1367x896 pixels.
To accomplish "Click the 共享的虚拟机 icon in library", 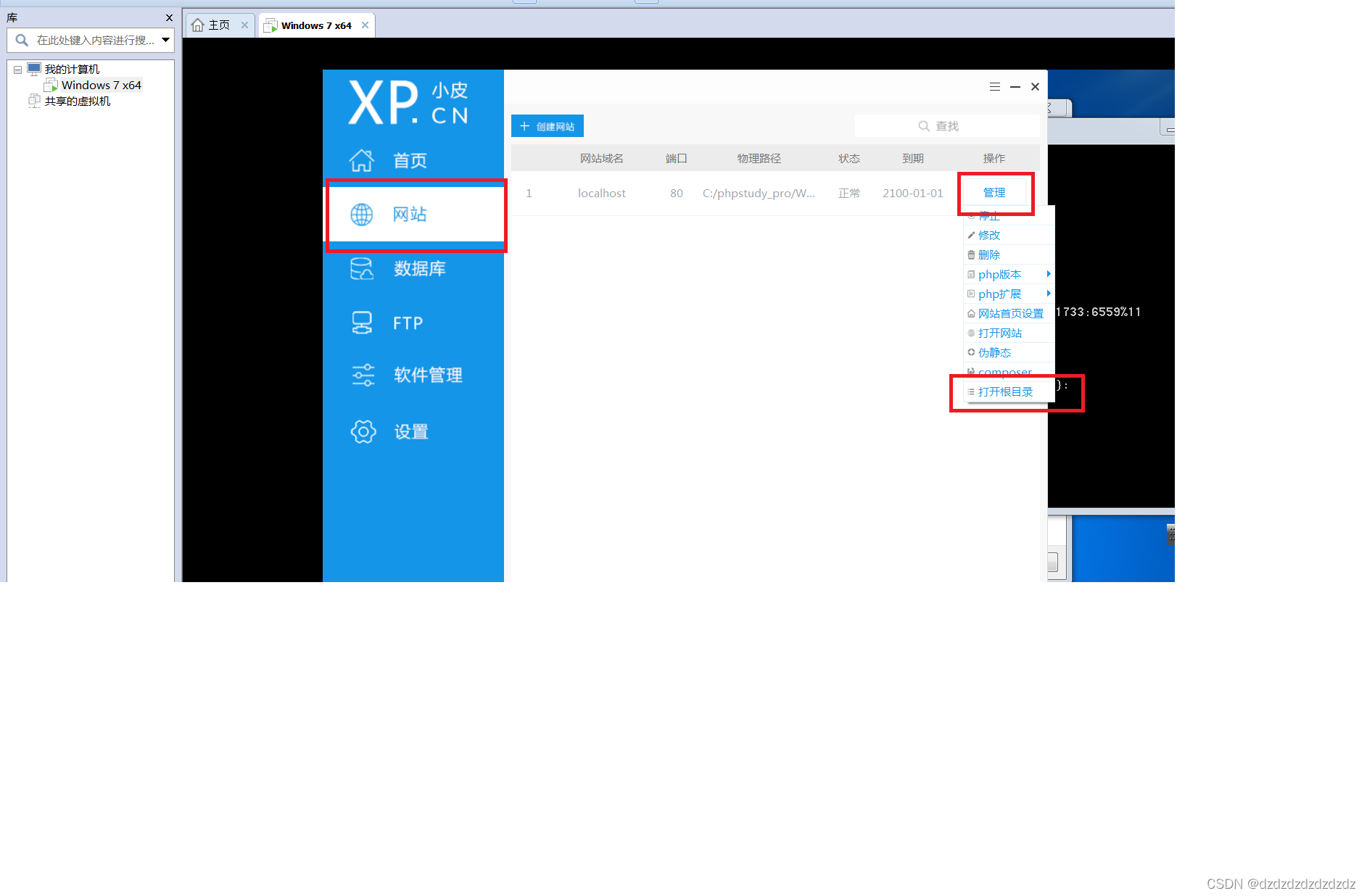I will [34, 101].
